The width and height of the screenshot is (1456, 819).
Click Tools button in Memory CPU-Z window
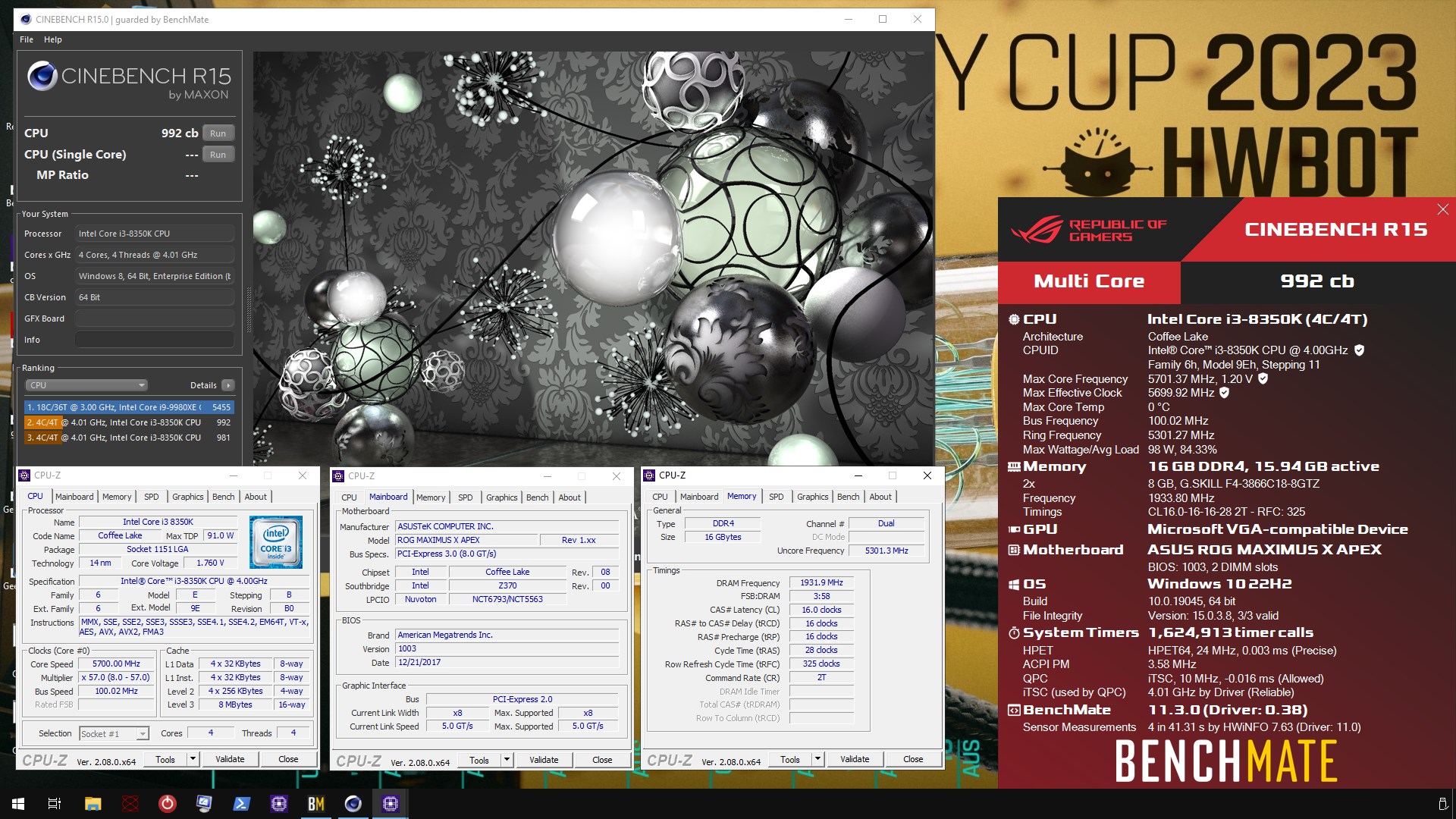click(x=790, y=759)
